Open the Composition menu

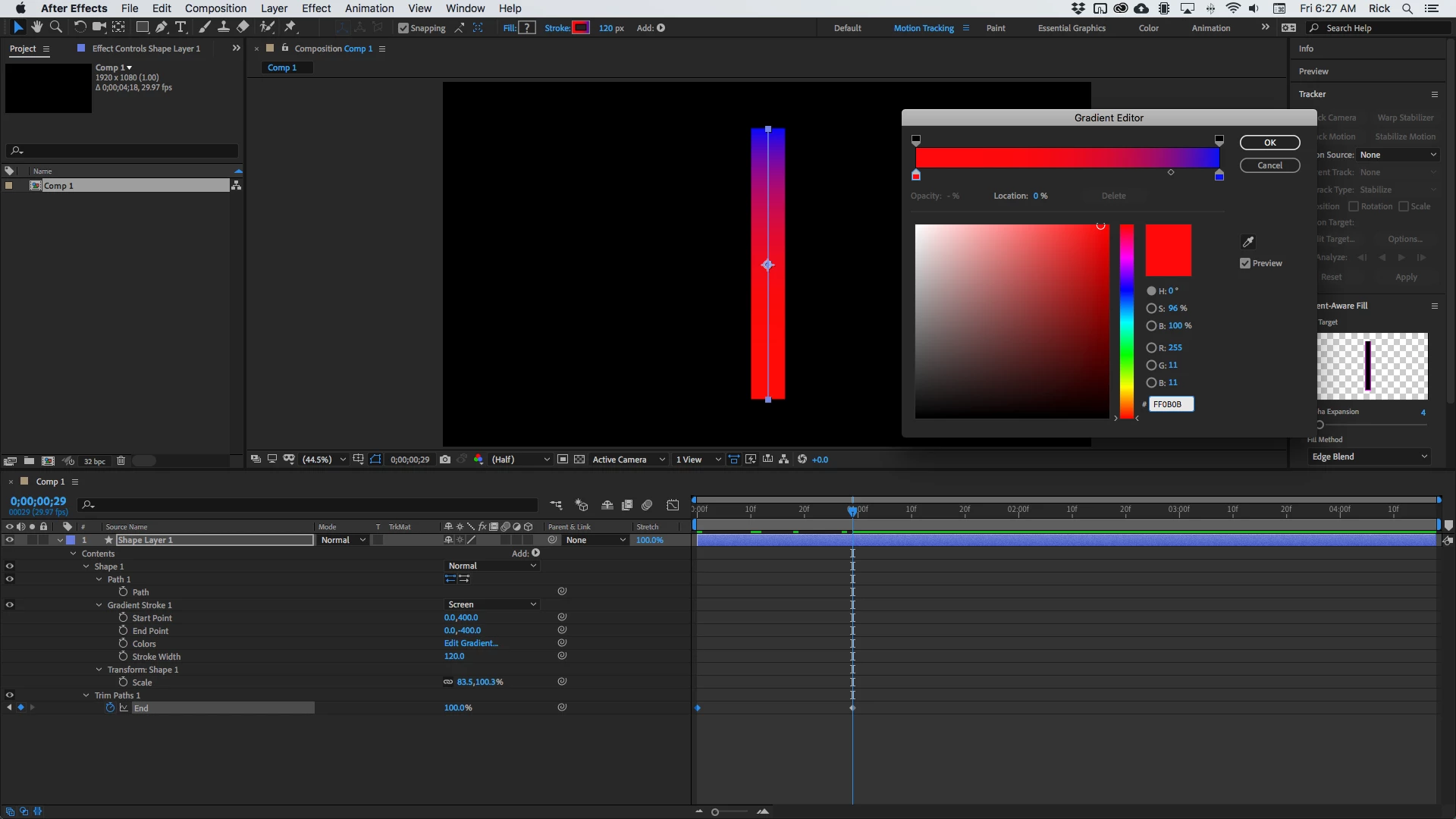pyautogui.click(x=215, y=8)
